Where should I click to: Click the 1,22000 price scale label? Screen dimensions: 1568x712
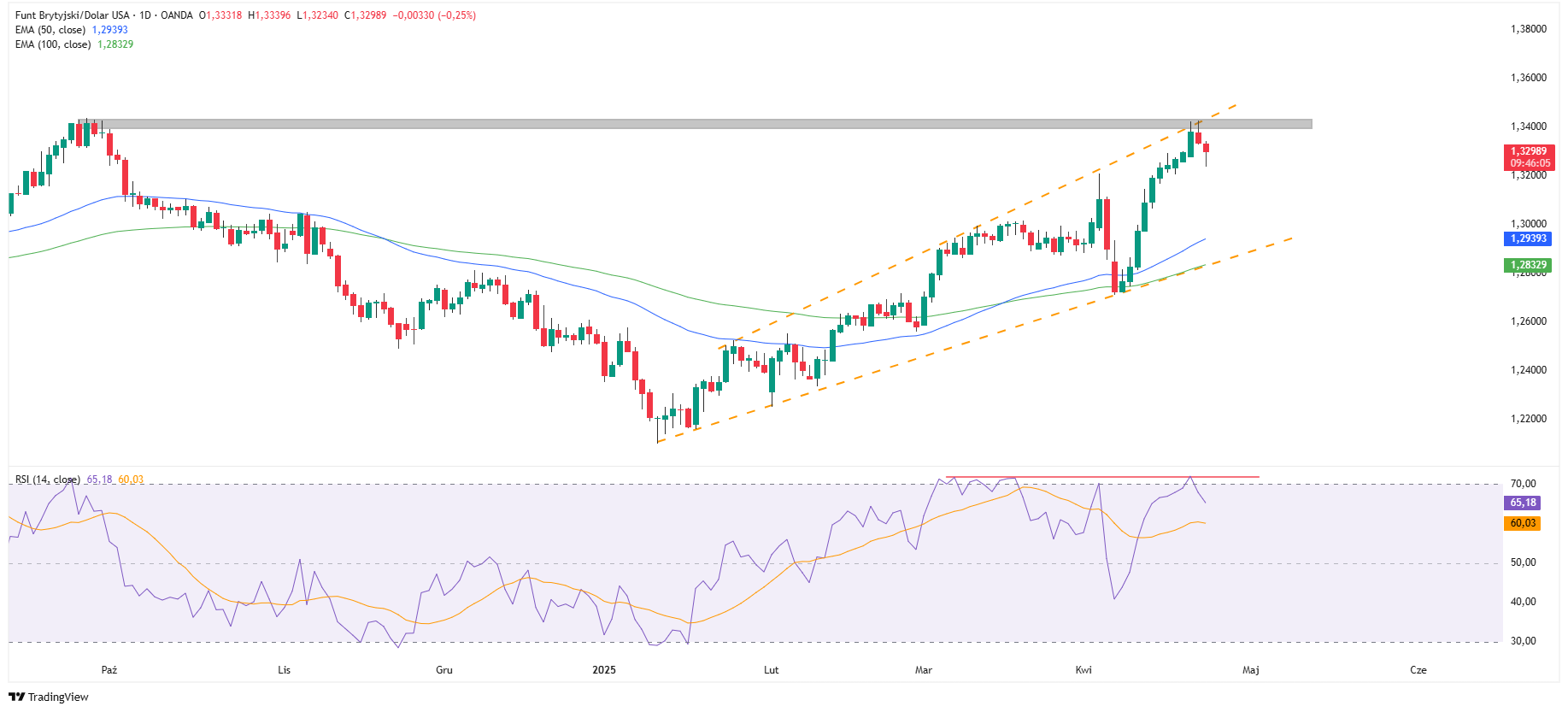pos(1529,419)
